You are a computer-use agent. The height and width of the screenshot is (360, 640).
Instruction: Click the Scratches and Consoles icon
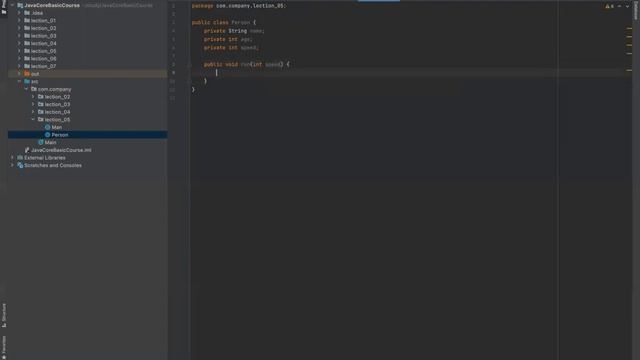point(20,165)
